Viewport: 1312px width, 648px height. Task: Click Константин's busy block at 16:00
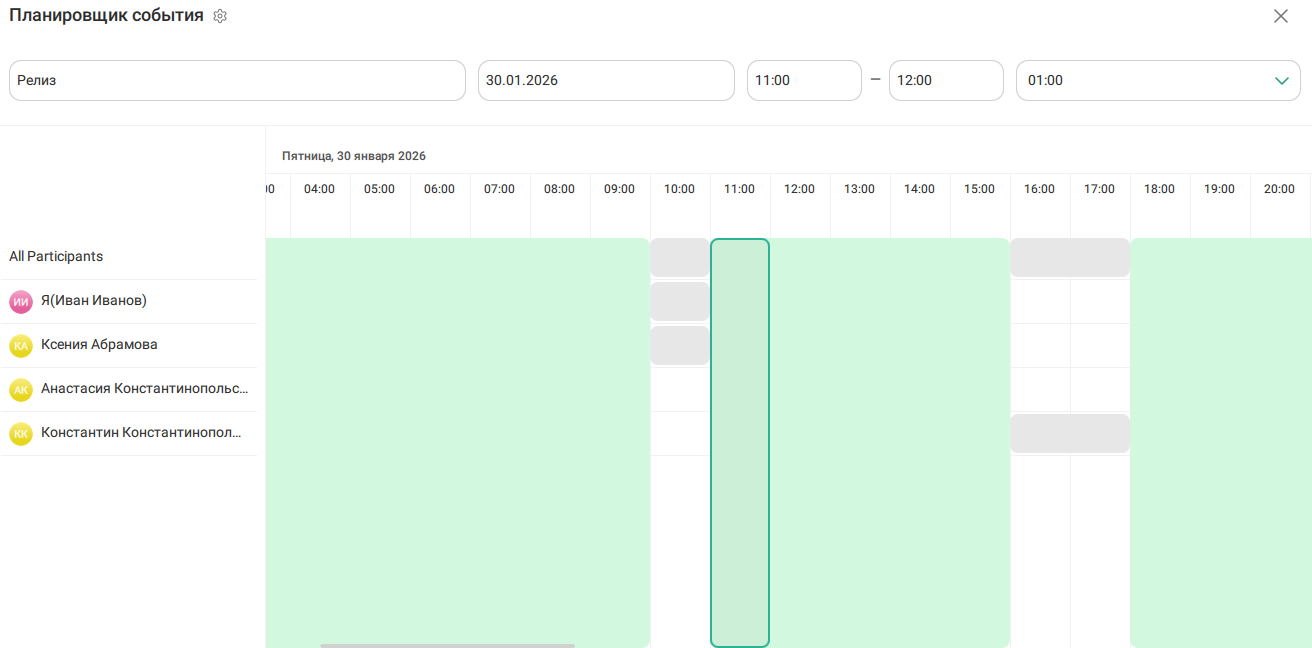click(1069, 433)
